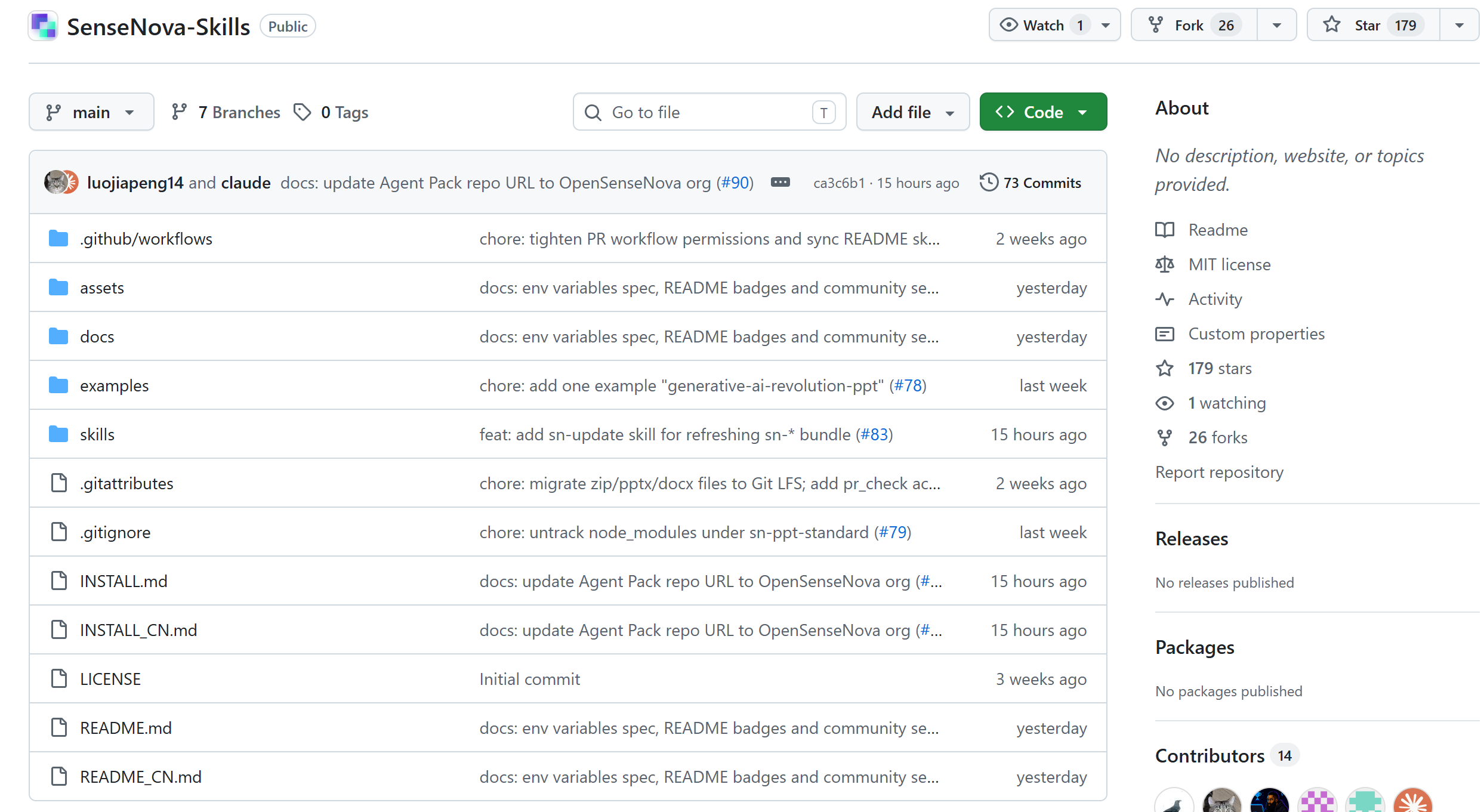Click the file icon beside README_CN.md
Viewport: 1484px width, 812px height.
(x=59, y=777)
